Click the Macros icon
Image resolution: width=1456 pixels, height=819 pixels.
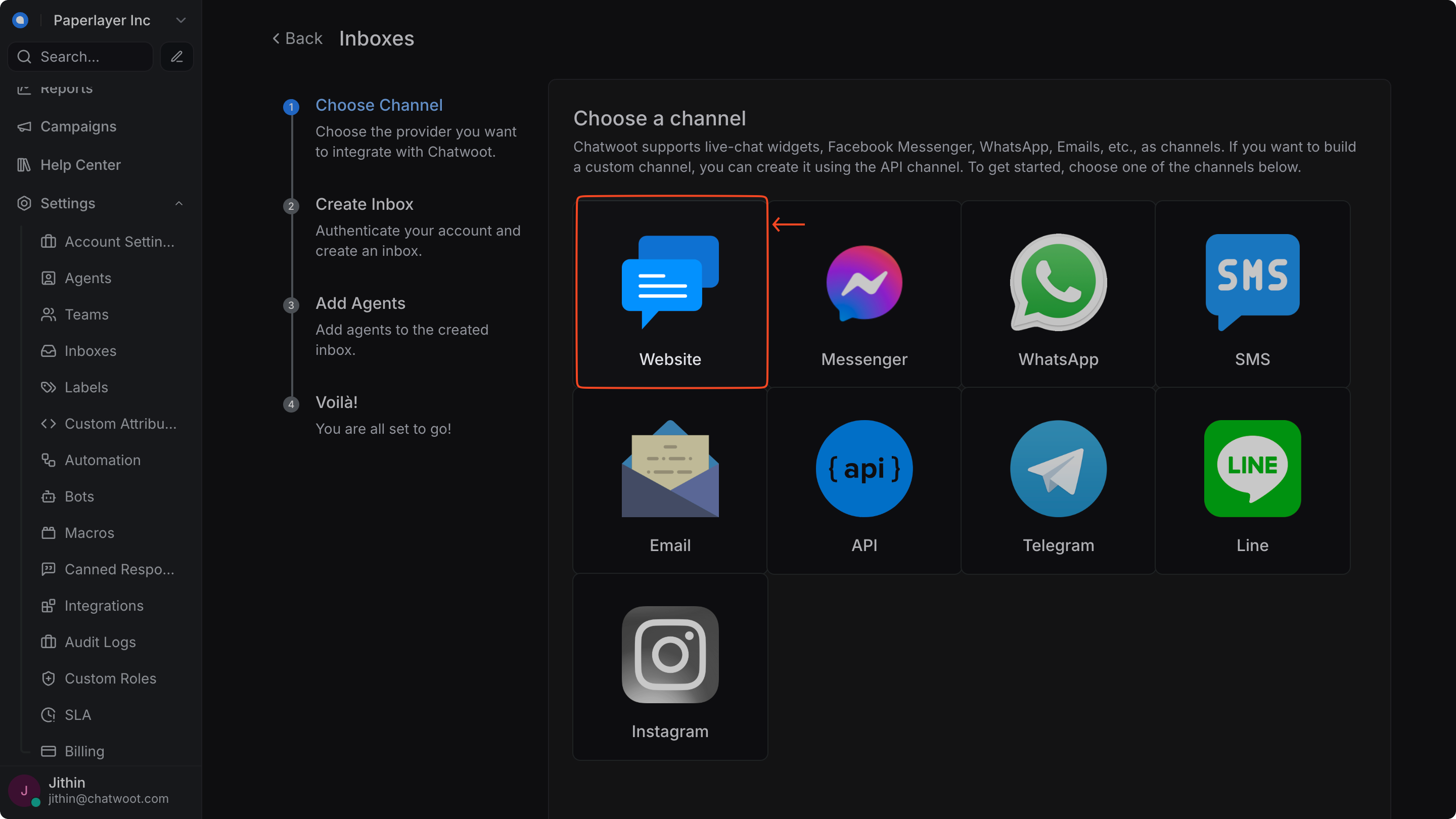click(x=49, y=533)
